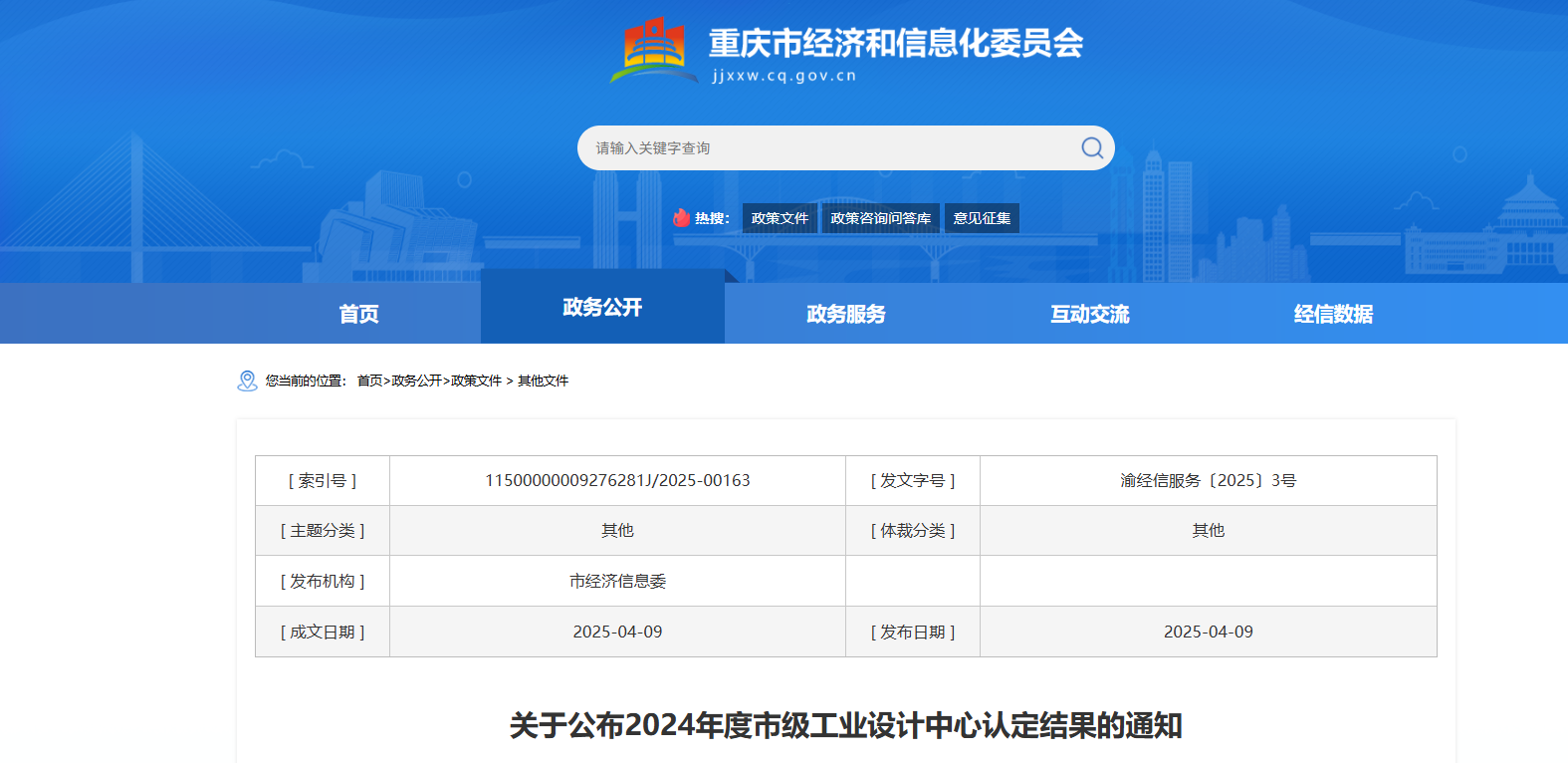The image size is (1568, 763).
Task: Click the index number 11500000009276281J/2025-00163
Action: (617, 480)
